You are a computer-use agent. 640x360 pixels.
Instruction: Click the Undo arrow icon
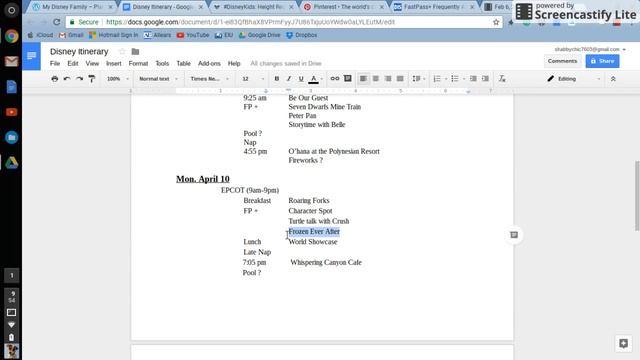[67, 79]
